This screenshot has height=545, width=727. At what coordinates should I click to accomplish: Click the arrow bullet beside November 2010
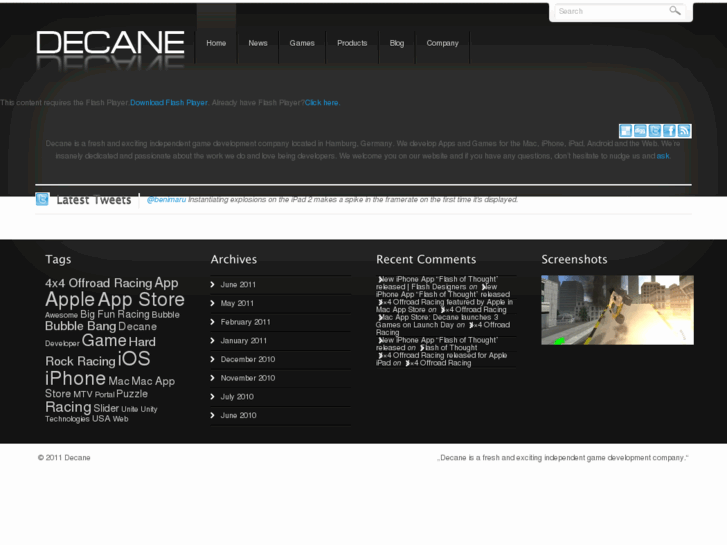(x=212, y=378)
